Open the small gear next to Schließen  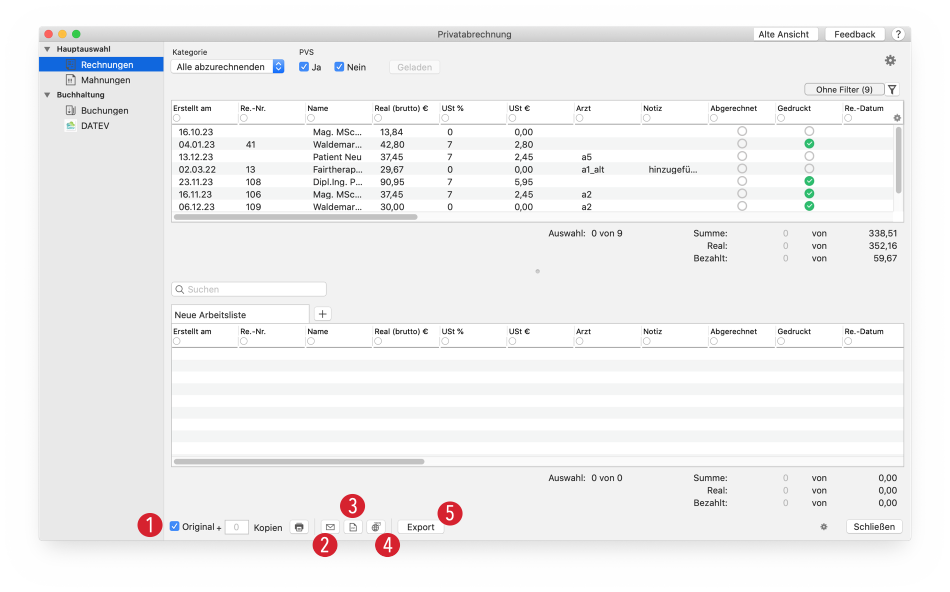pos(823,527)
